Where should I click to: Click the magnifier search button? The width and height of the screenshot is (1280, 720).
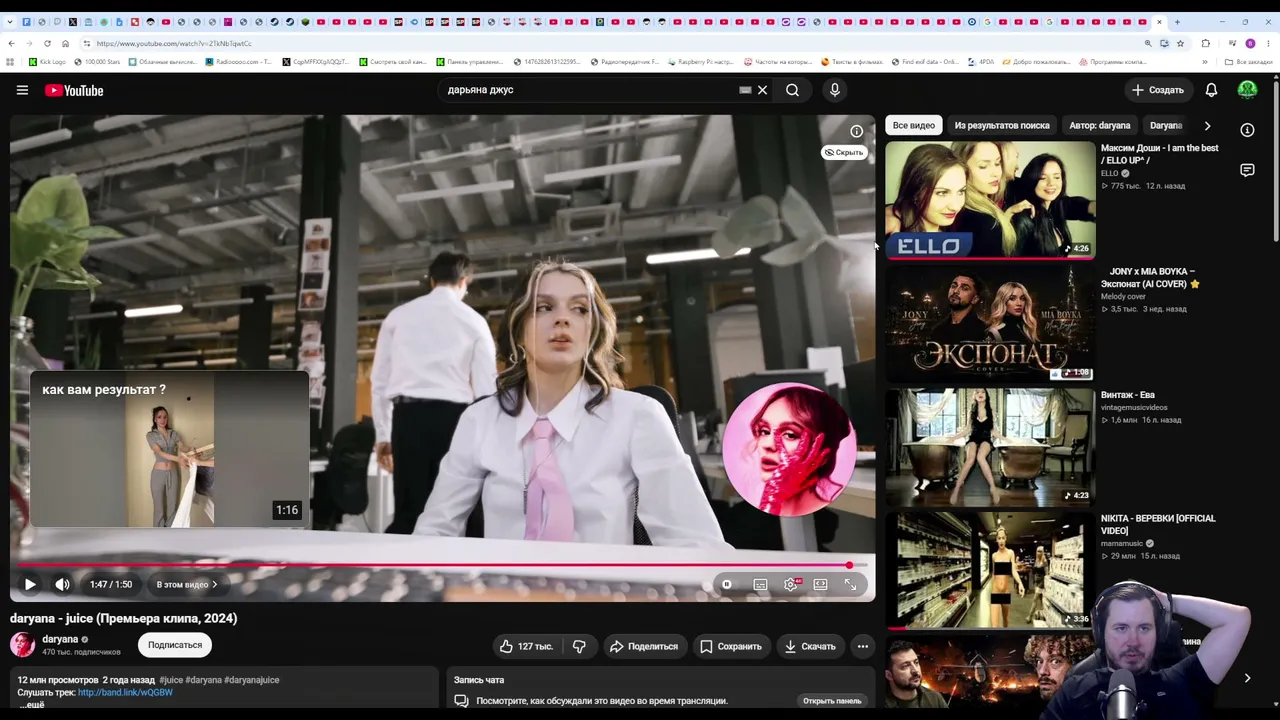click(792, 90)
